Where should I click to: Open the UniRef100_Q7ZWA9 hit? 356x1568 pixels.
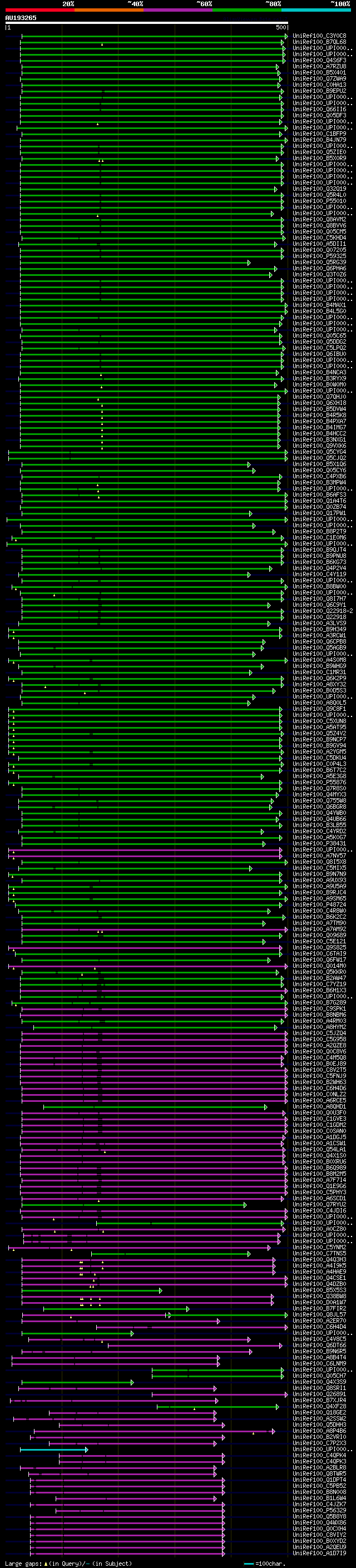pos(319,78)
